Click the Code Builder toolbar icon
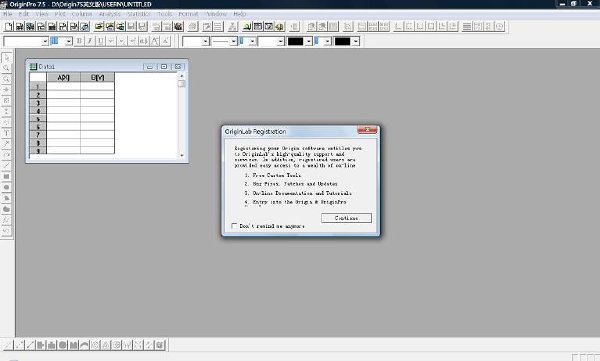The image size is (600, 361). [279, 26]
